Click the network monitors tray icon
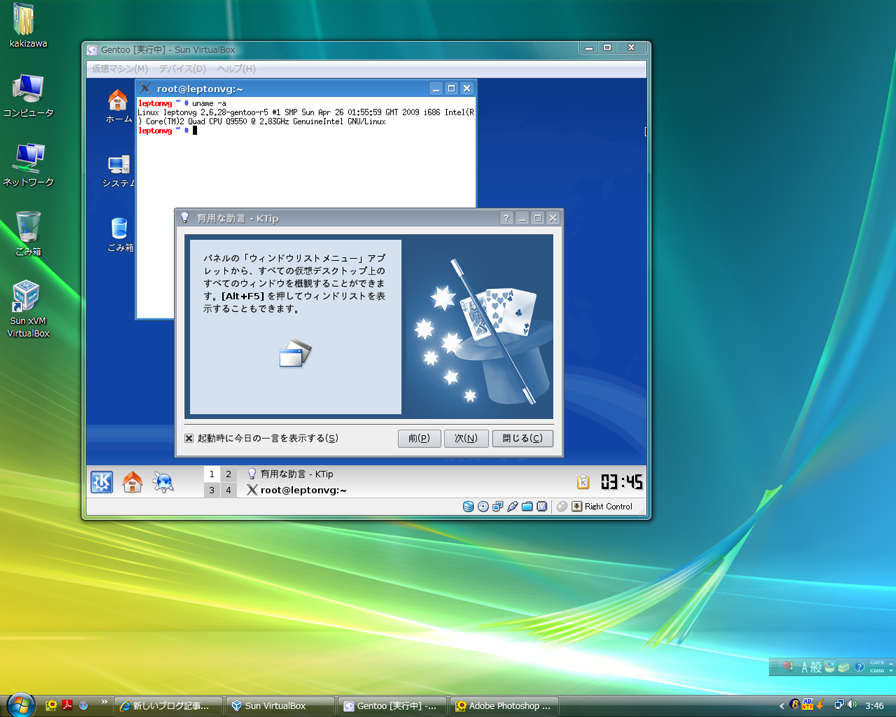 click(838, 704)
